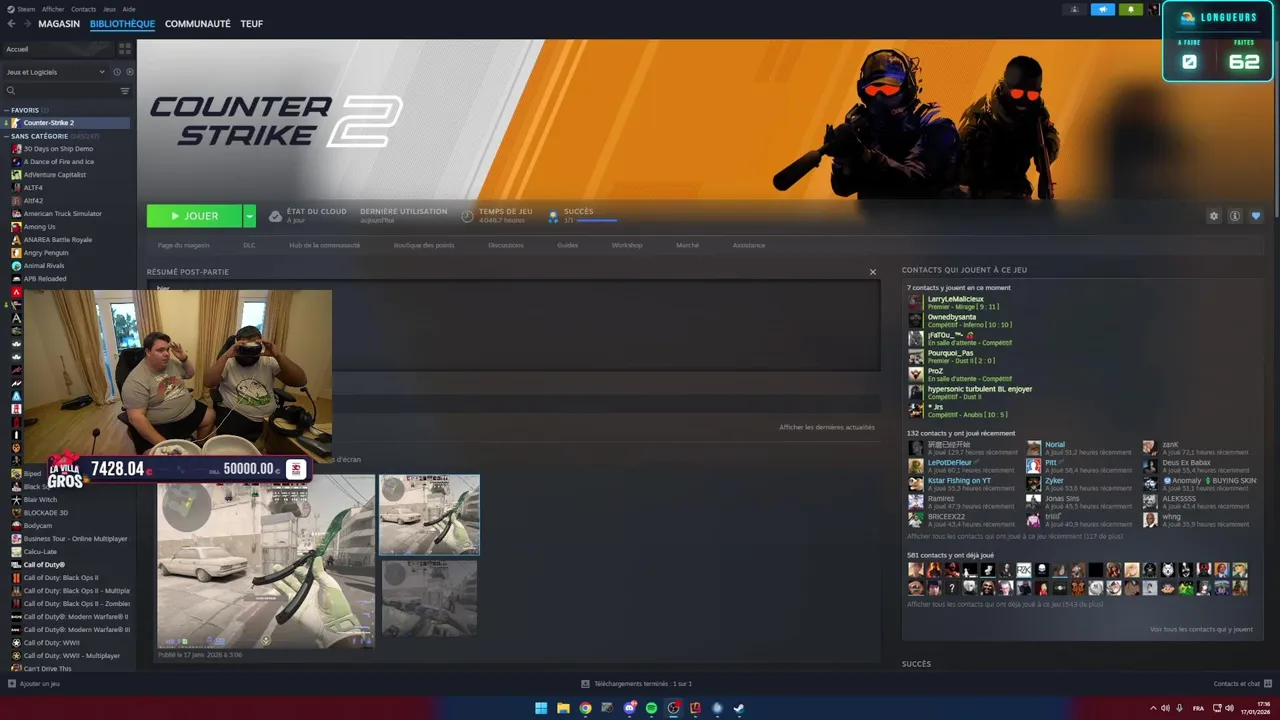Open the TEUF profile tab
The image size is (1280, 720).
(252, 24)
